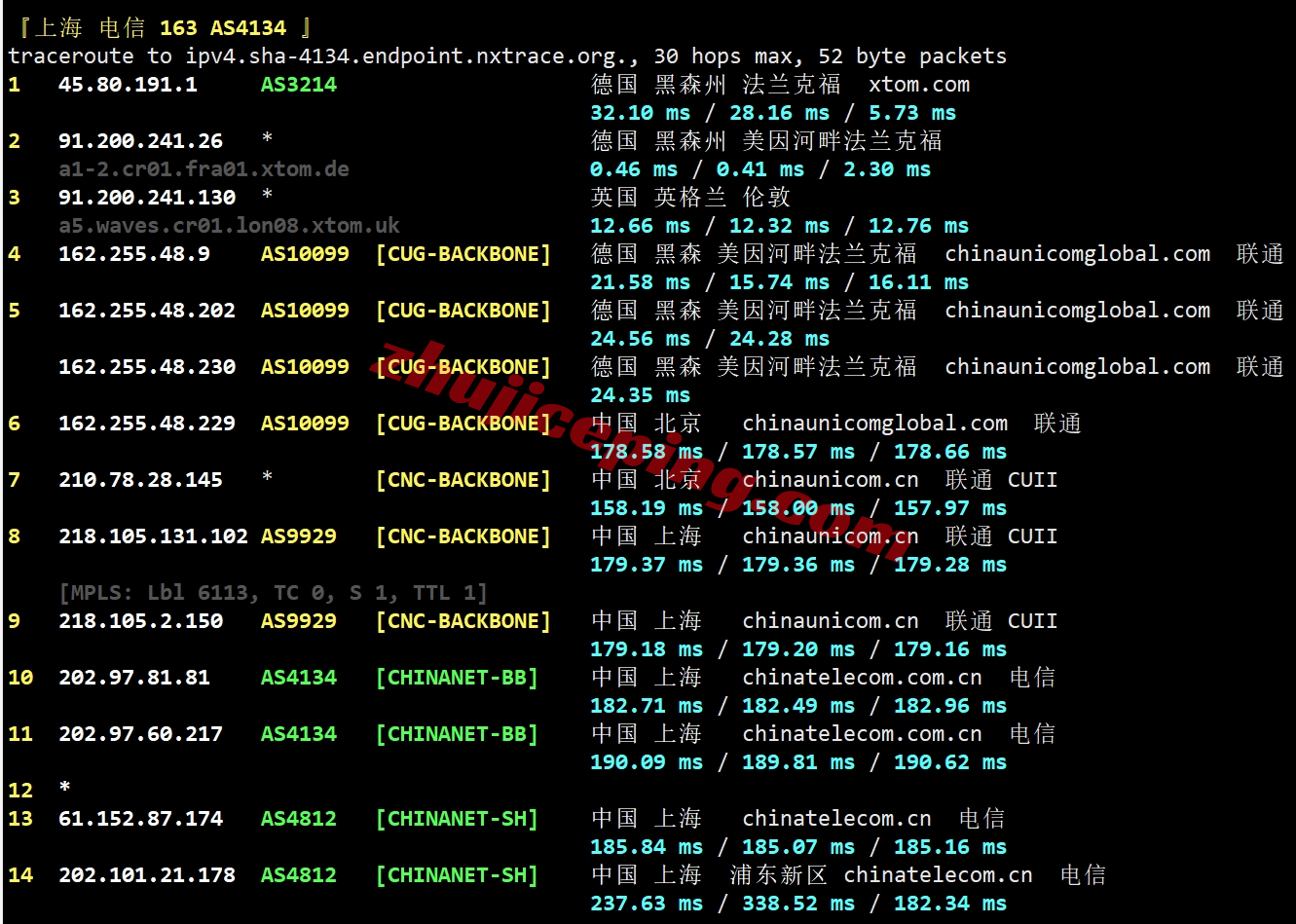Select IP 162.255.48.230
Image resolution: width=1296 pixels, height=924 pixels.
pos(147,367)
